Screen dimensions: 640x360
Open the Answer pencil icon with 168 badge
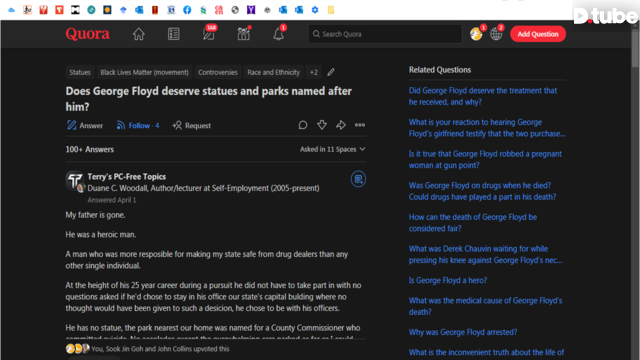click(x=209, y=33)
